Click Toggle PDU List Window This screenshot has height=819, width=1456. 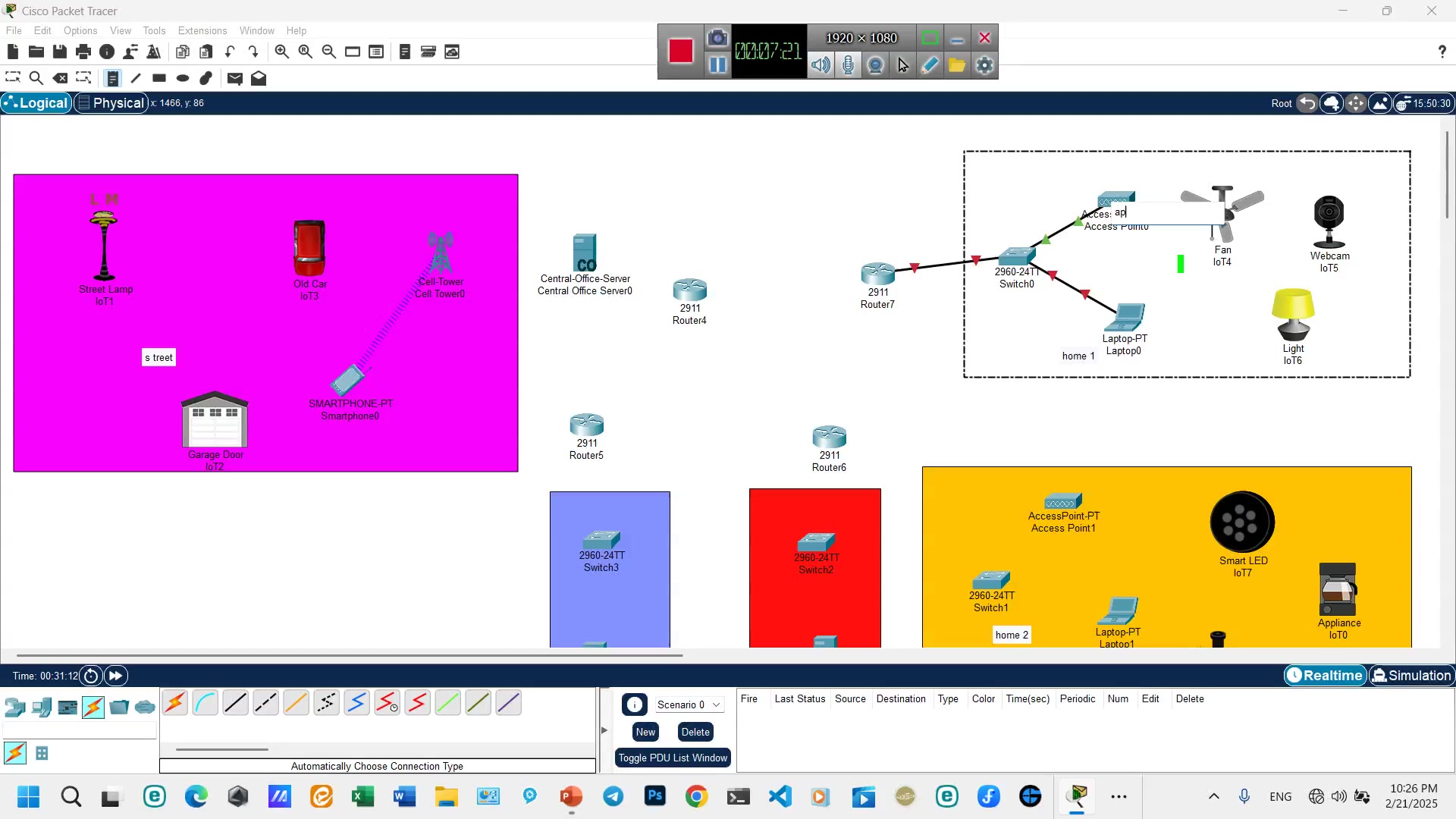(673, 758)
